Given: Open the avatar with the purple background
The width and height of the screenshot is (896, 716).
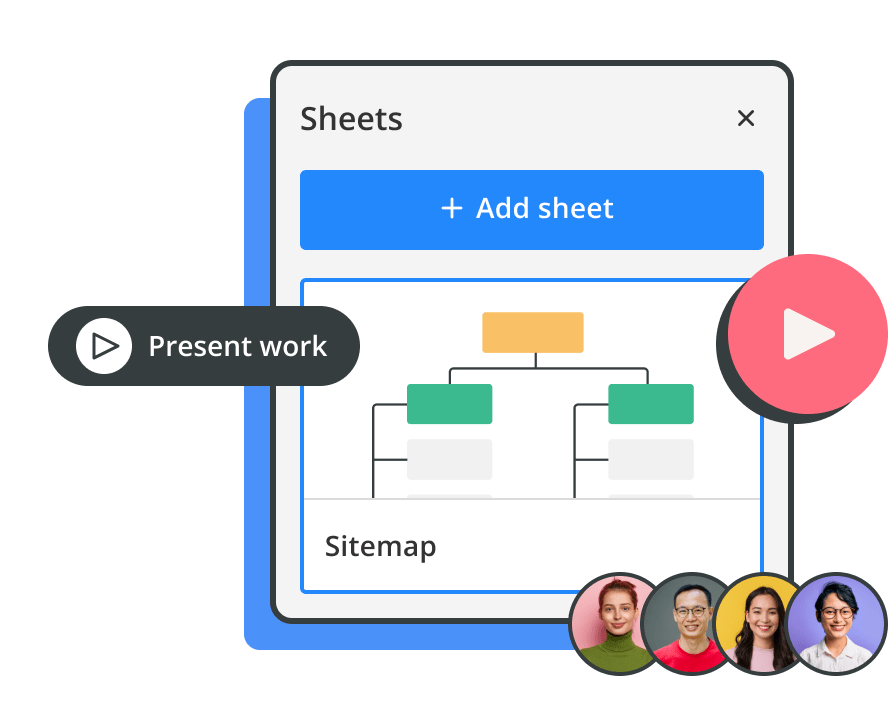Looking at the screenshot, I should coord(834,623).
